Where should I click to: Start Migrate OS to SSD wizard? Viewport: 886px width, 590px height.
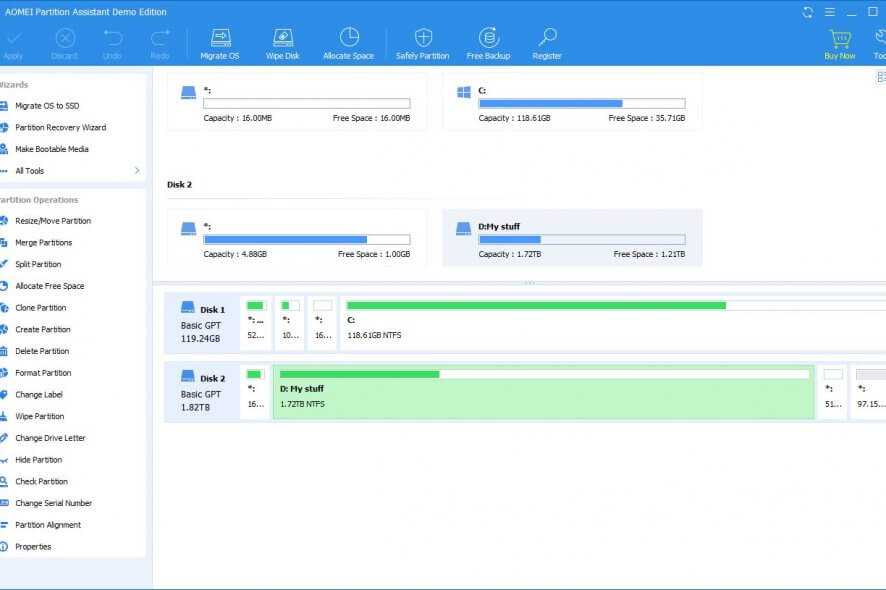coord(47,106)
